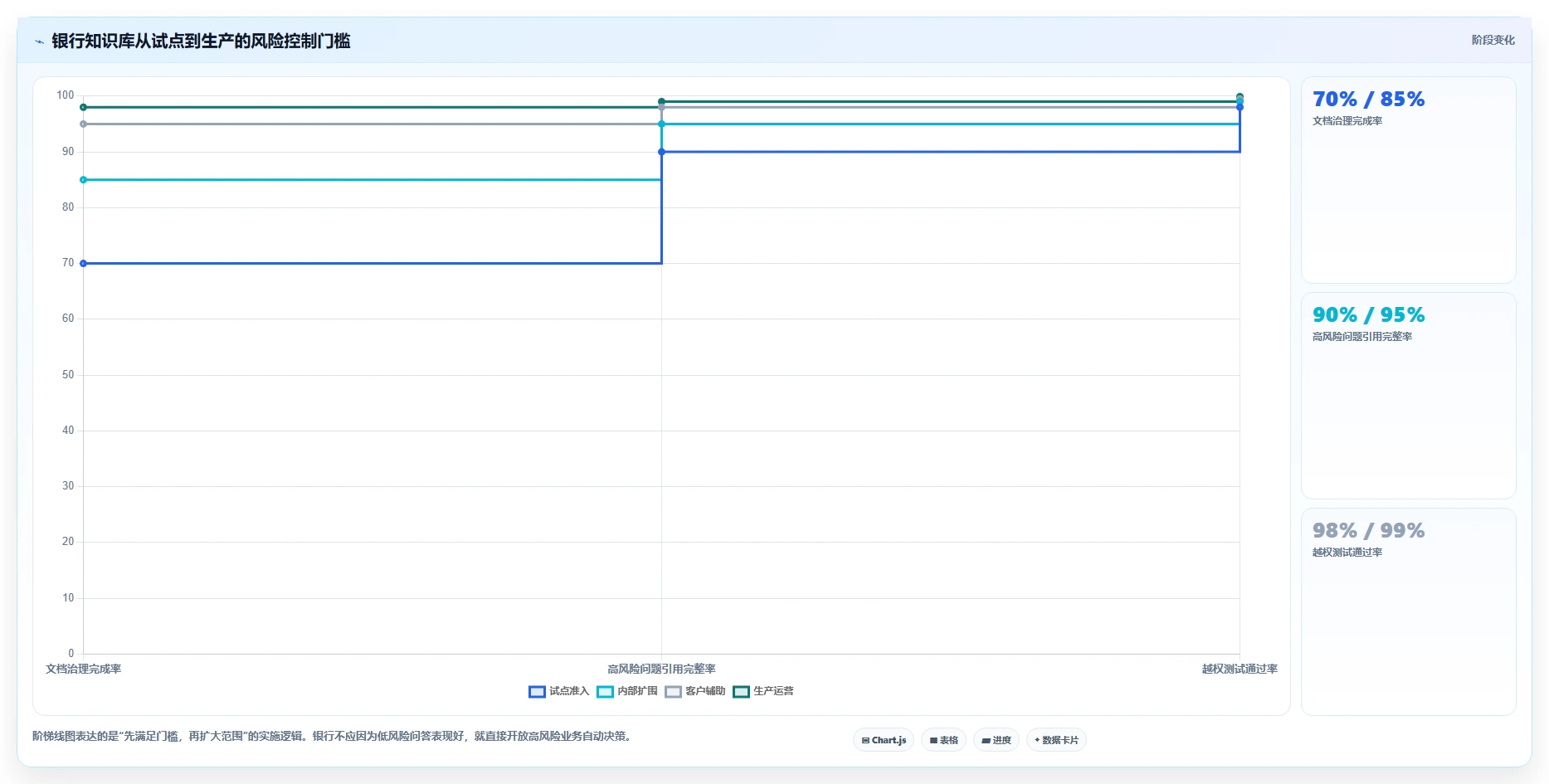The width and height of the screenshot is (1549, 784).
Task: Select the 进度 tag pill
Action: tap(996, 740)
